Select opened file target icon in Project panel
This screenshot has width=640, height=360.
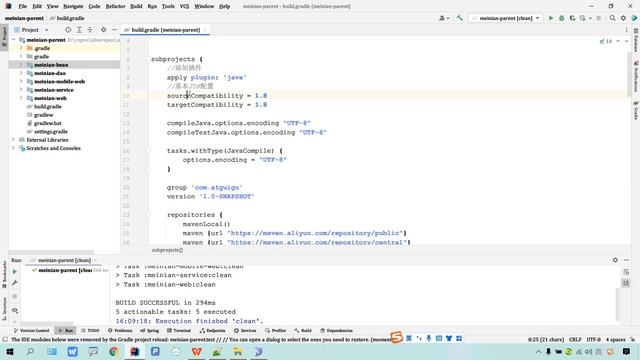(x=68, y=30)
